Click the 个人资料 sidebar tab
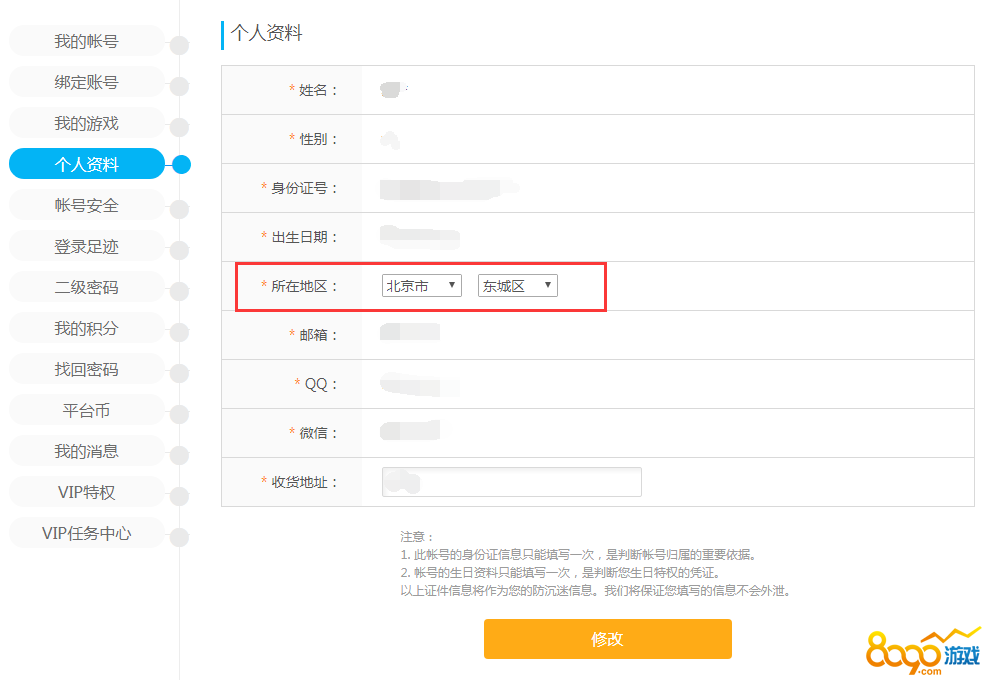Image resolution: width=992 pixels, height=680 pixels. 86,164
